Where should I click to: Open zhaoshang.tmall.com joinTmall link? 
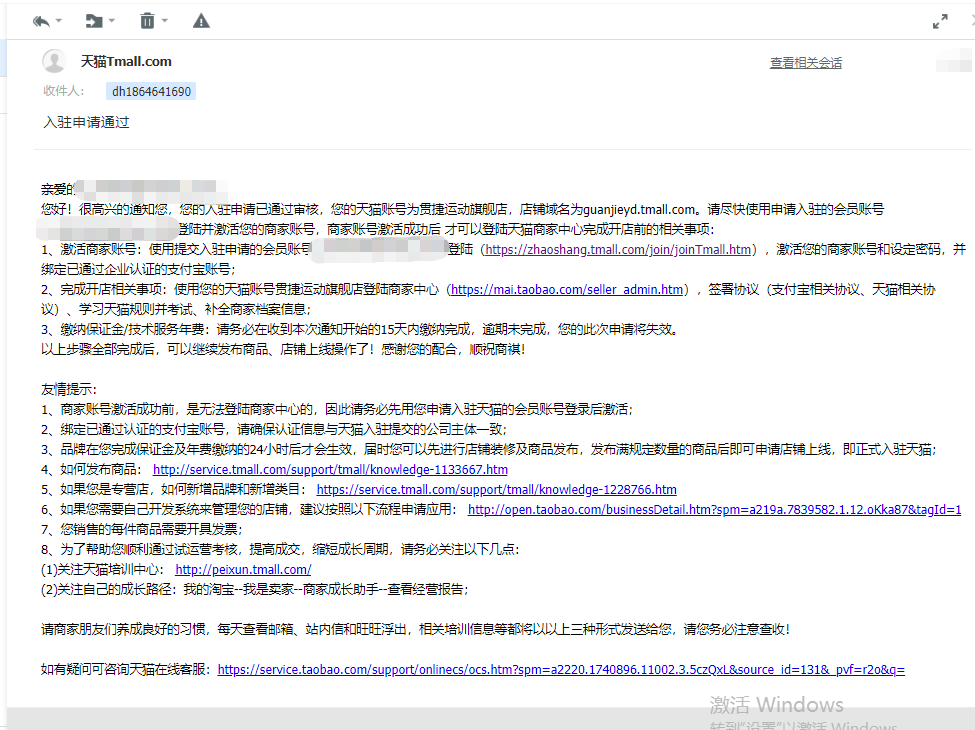click(618, 250)
